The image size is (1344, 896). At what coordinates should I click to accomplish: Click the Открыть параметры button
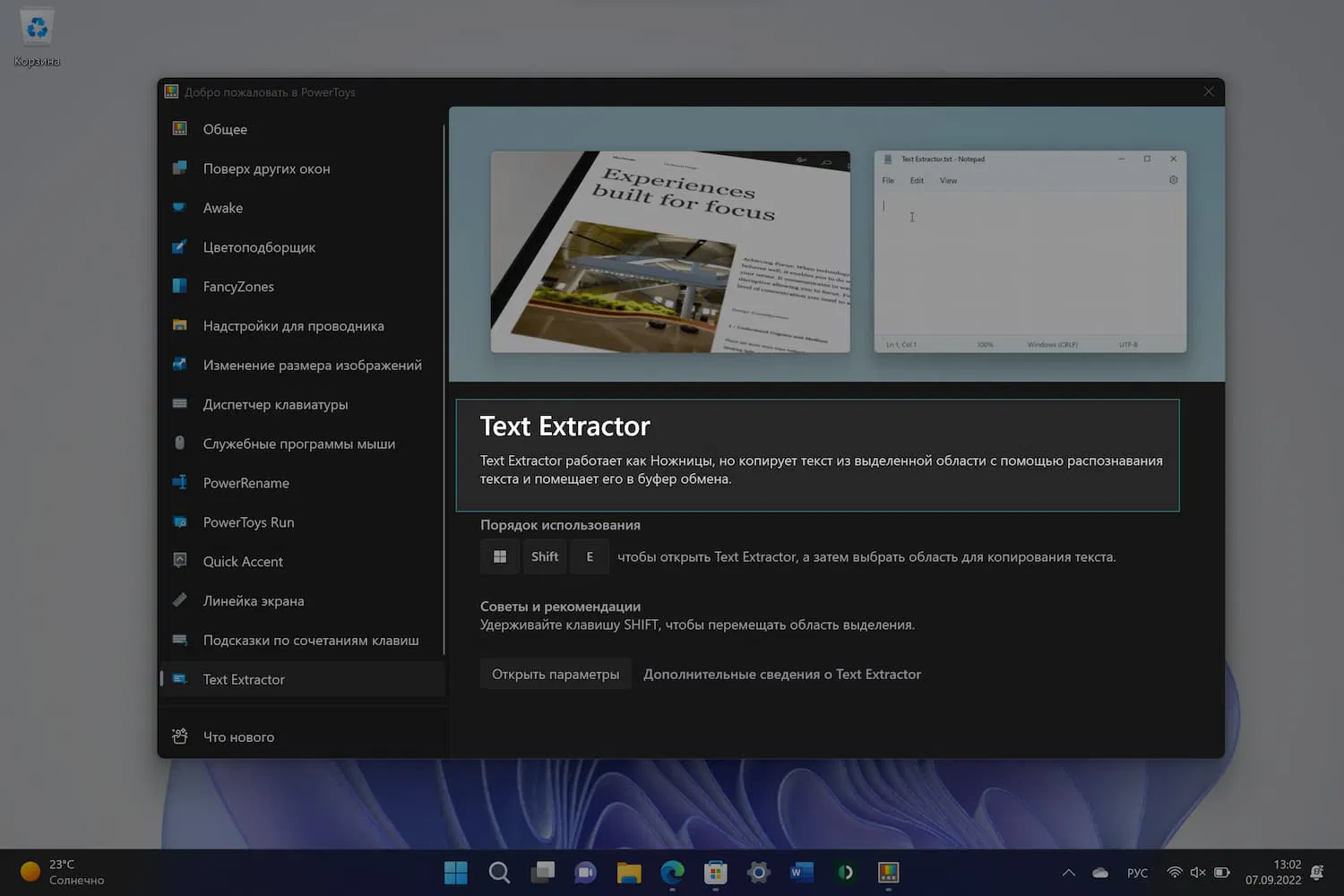(x=556, y=674)
